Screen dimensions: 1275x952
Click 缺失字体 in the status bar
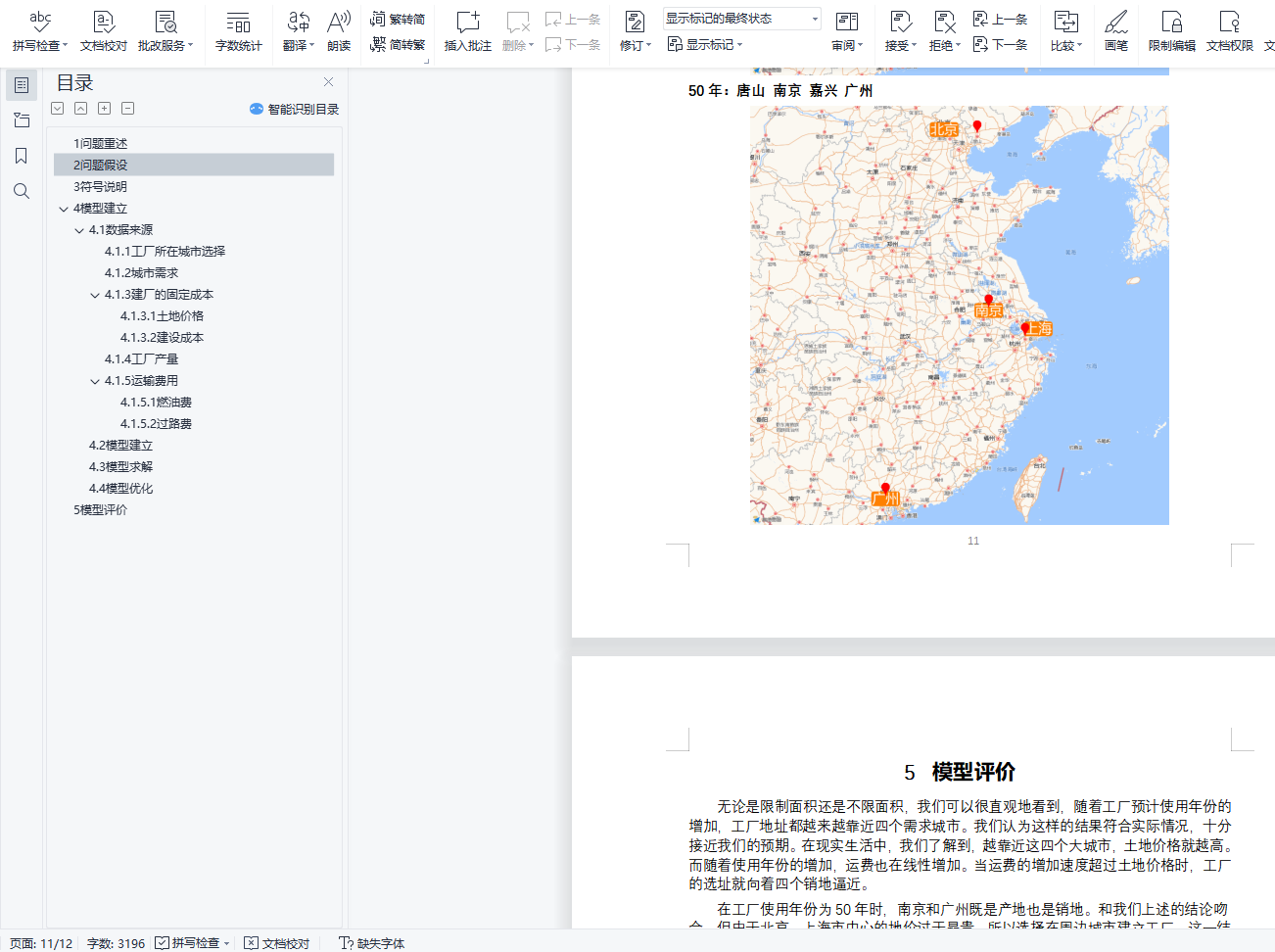(372, 943)
